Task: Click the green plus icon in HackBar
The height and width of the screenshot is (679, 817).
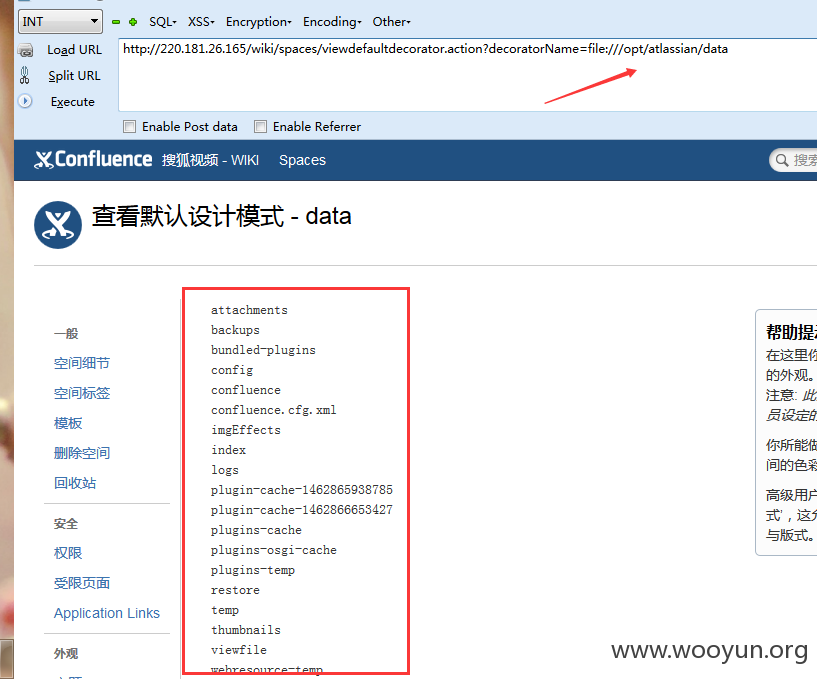Action: [x=133, y=22]
